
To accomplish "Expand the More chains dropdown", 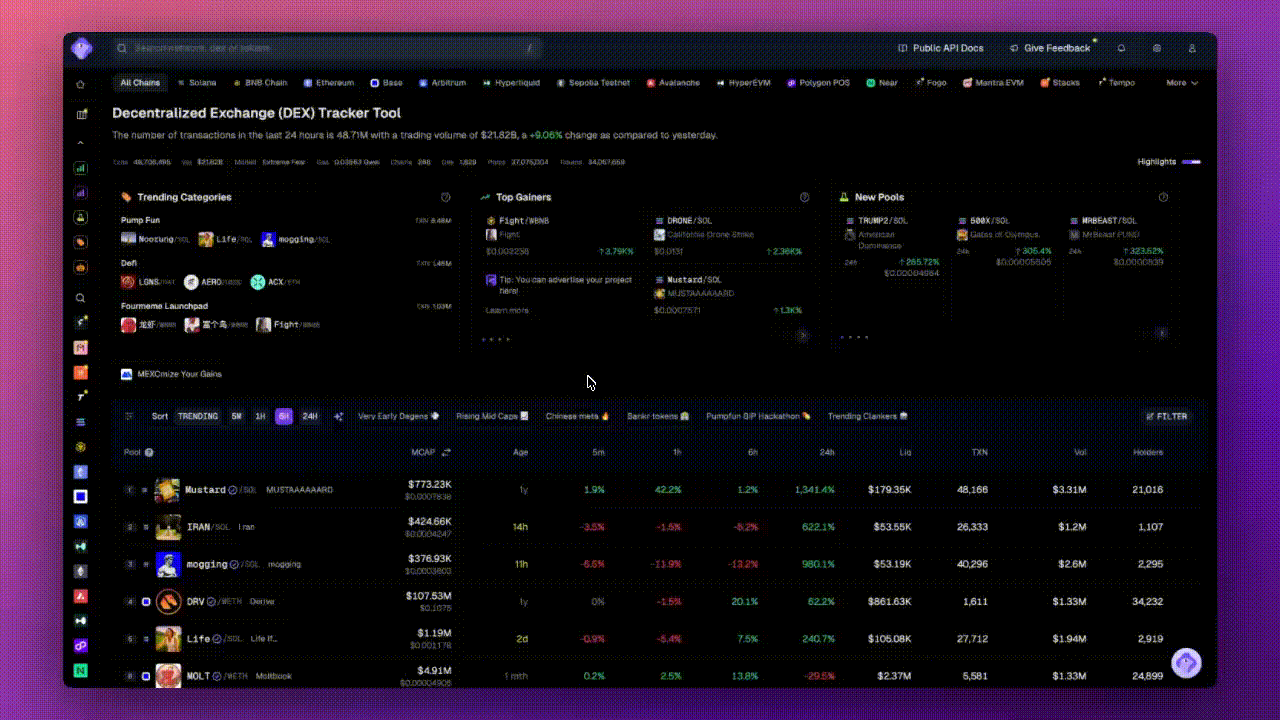I will point(1182,83).
